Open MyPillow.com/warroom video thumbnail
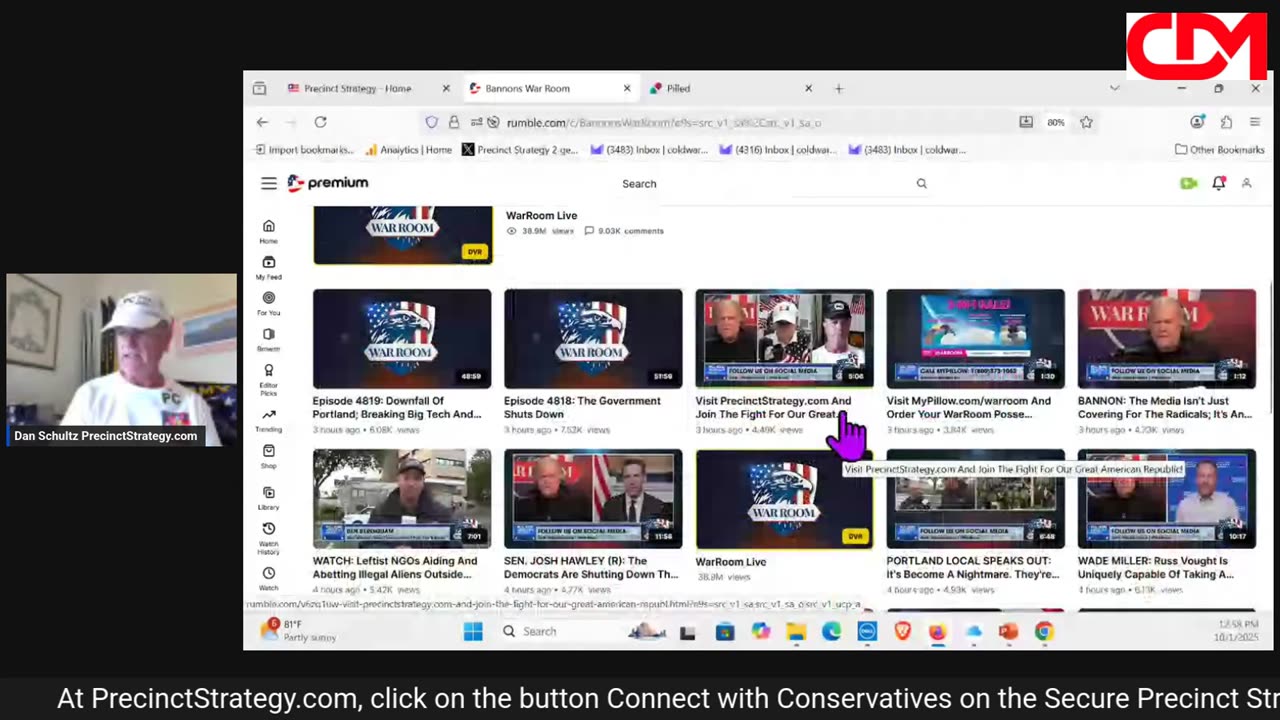This screenshot has height=720, width=1280. pyautogui.click(x=975, y=338)
